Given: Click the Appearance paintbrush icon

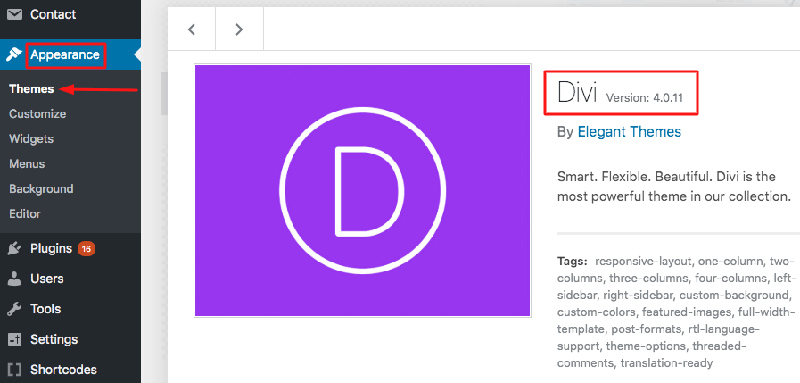Looking at the screenshot, I should 13,55.
